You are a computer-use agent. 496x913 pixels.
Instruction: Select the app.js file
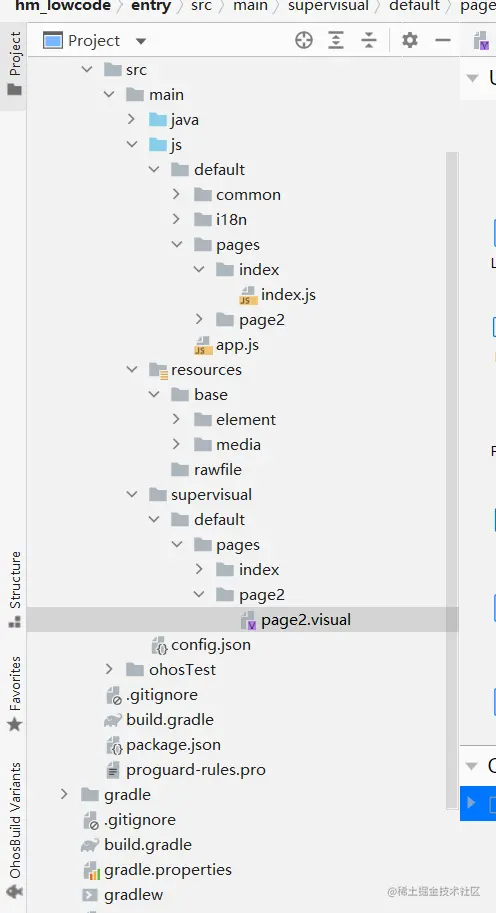pos(226,345)
